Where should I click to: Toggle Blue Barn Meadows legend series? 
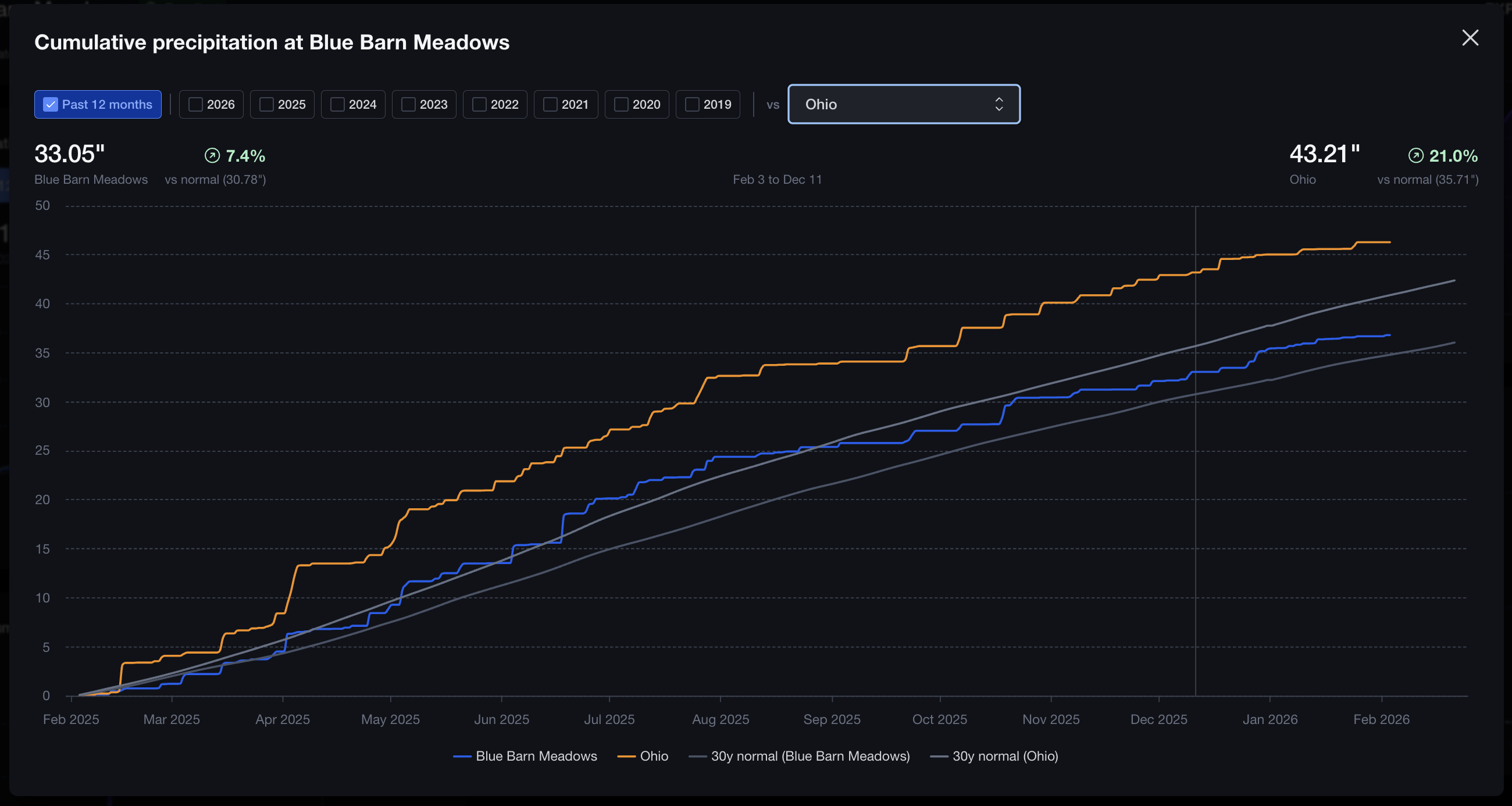click(525, 756)
